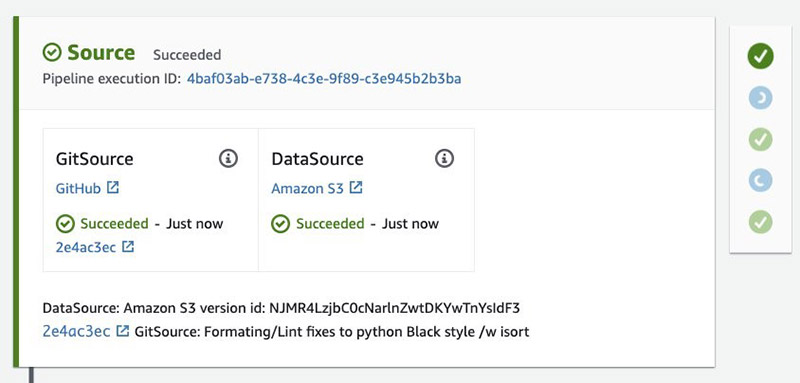Open the Amazon S3 provider link
This screenshot has height=383, width=800.
tap(308, 189)
